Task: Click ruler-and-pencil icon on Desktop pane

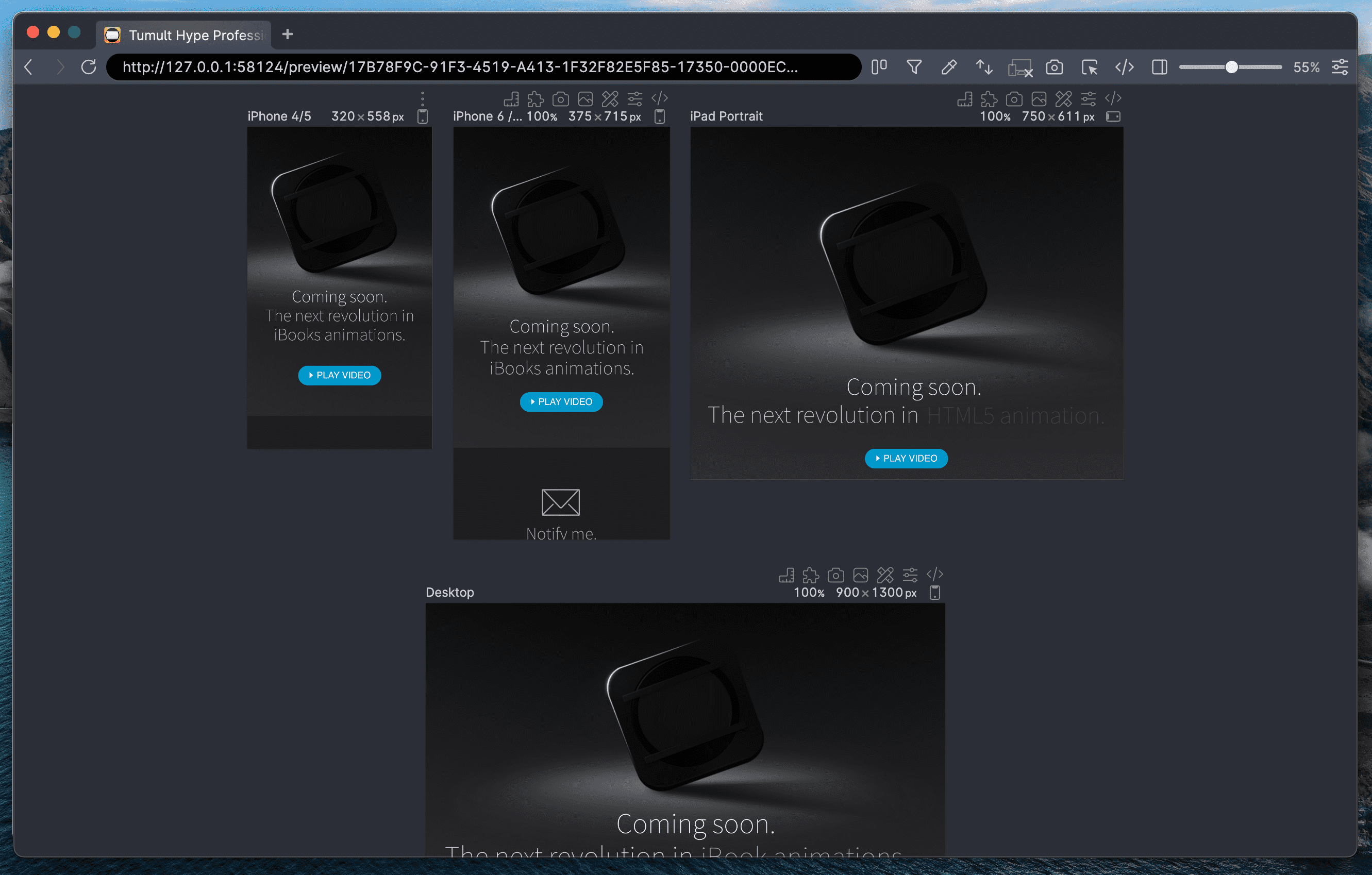Action: pos(885,576)
